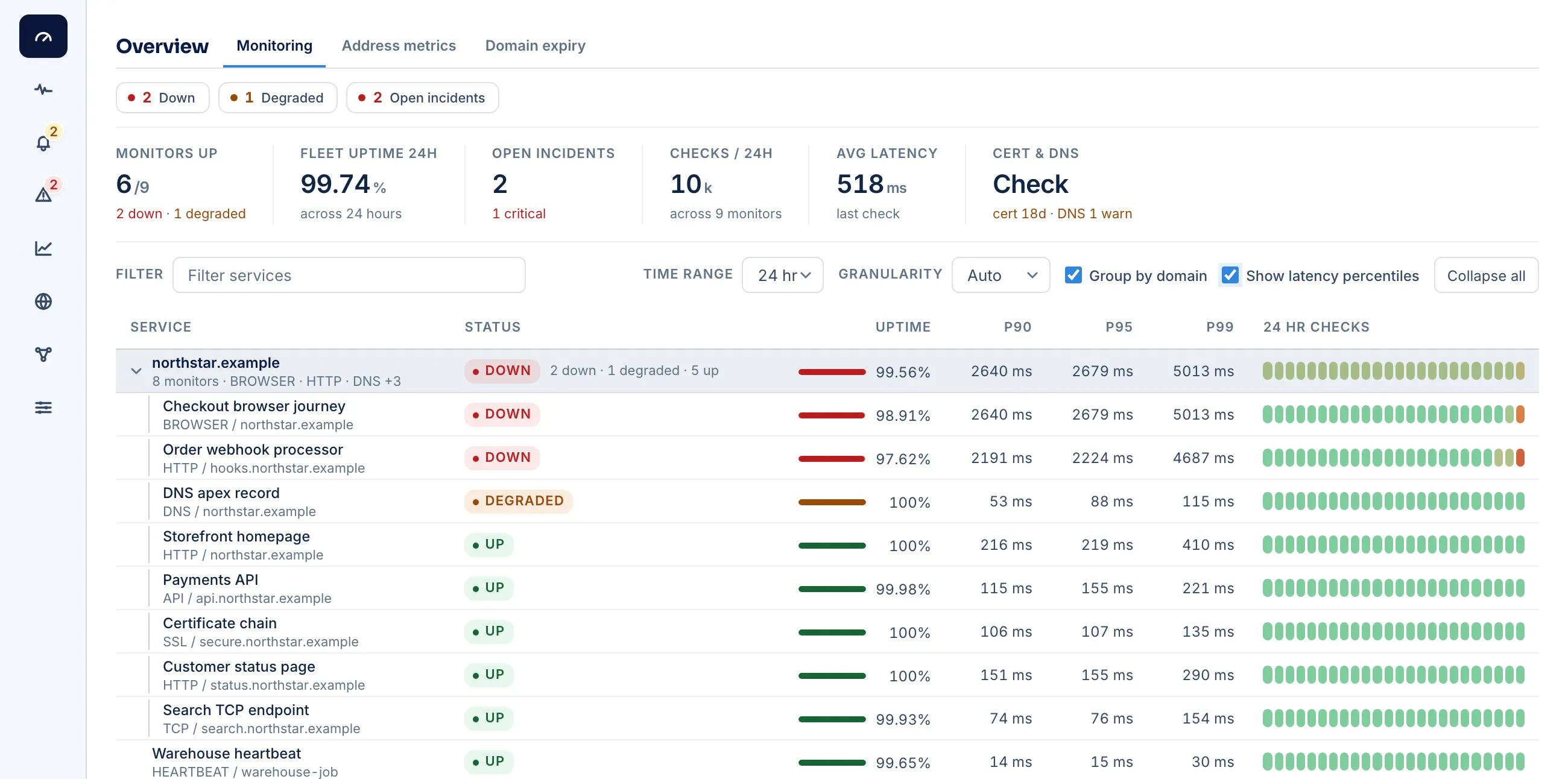Click the 2 Open incidents chip
The height and width of the screenshot is (779, 1568).
[422, 98]
